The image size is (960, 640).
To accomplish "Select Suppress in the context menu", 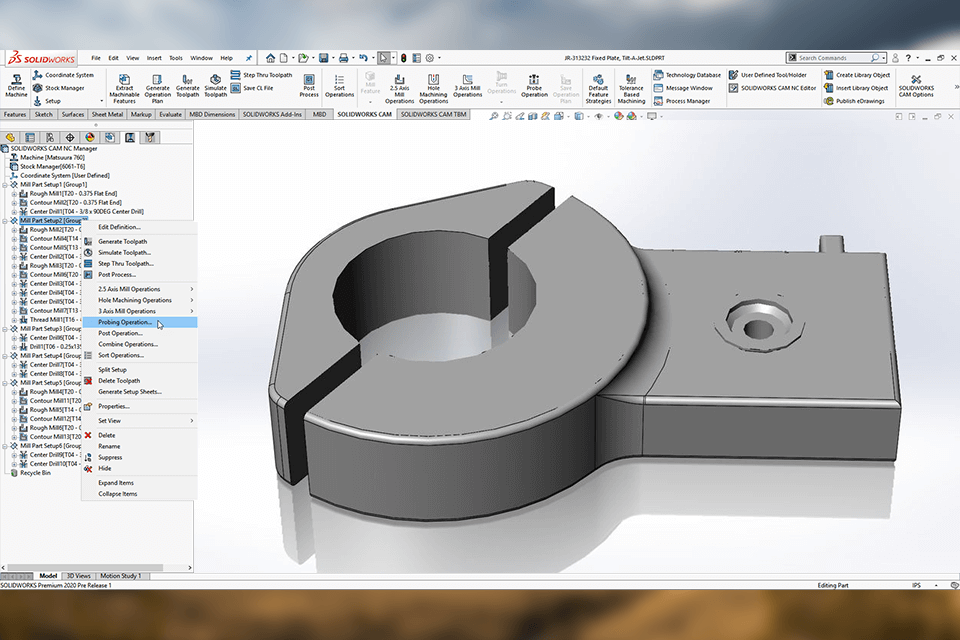I will [110, 457].
